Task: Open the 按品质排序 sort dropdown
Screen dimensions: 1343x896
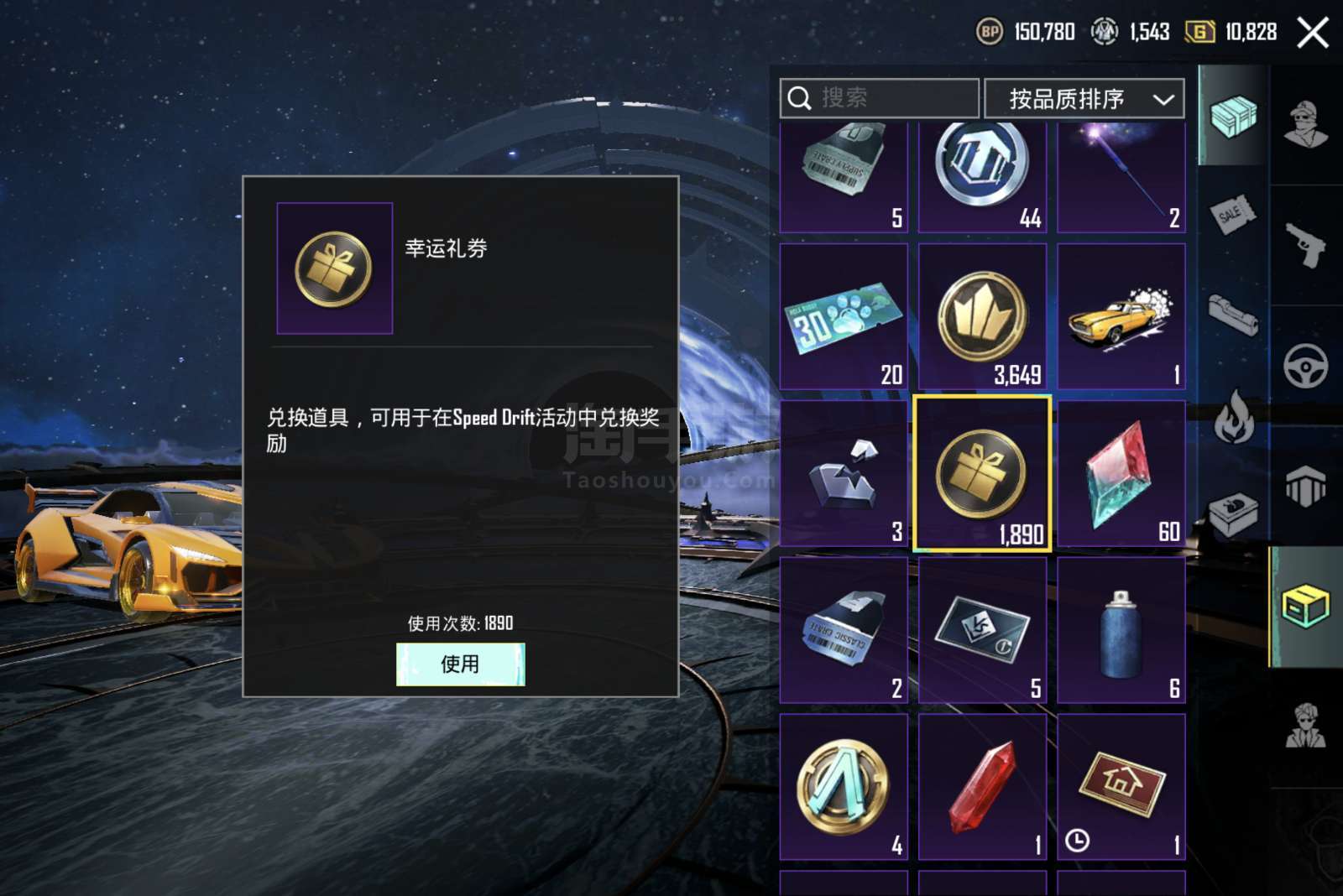Action: pos(1084,99)
